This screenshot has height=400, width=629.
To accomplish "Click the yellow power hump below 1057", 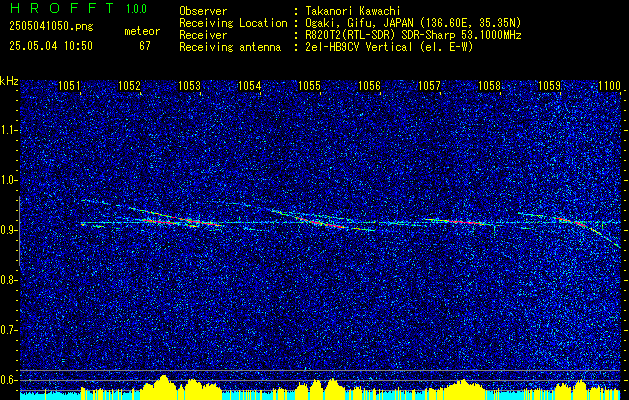I will click(463, 388).
